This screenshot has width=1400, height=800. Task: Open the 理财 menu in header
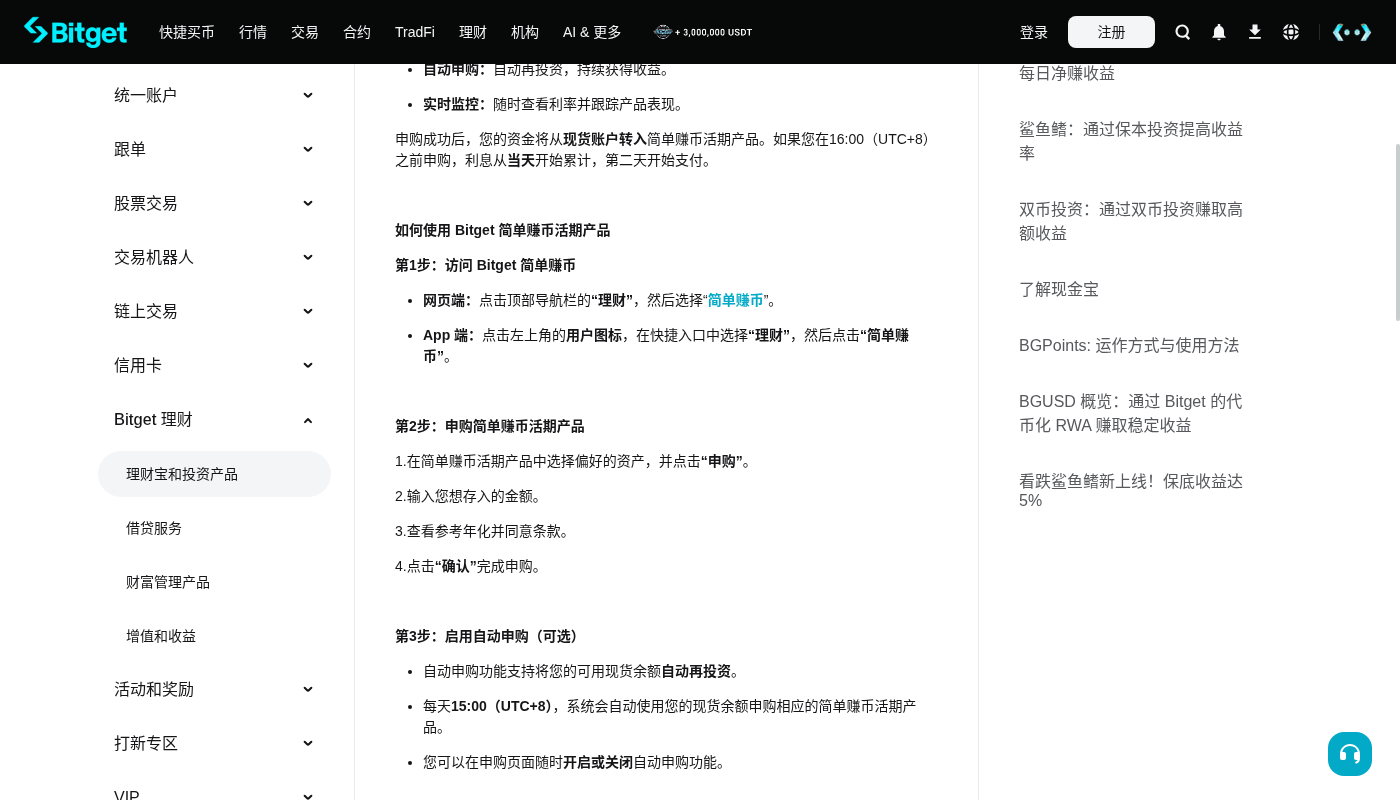[x=473, y=32]
